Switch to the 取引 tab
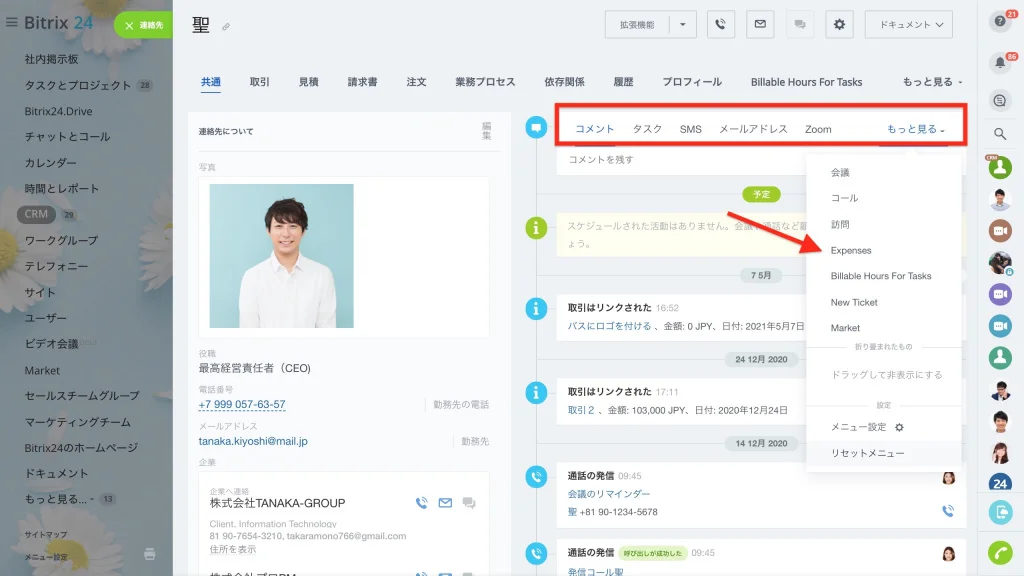The image size is (1024, 576). tap(259, 82)
